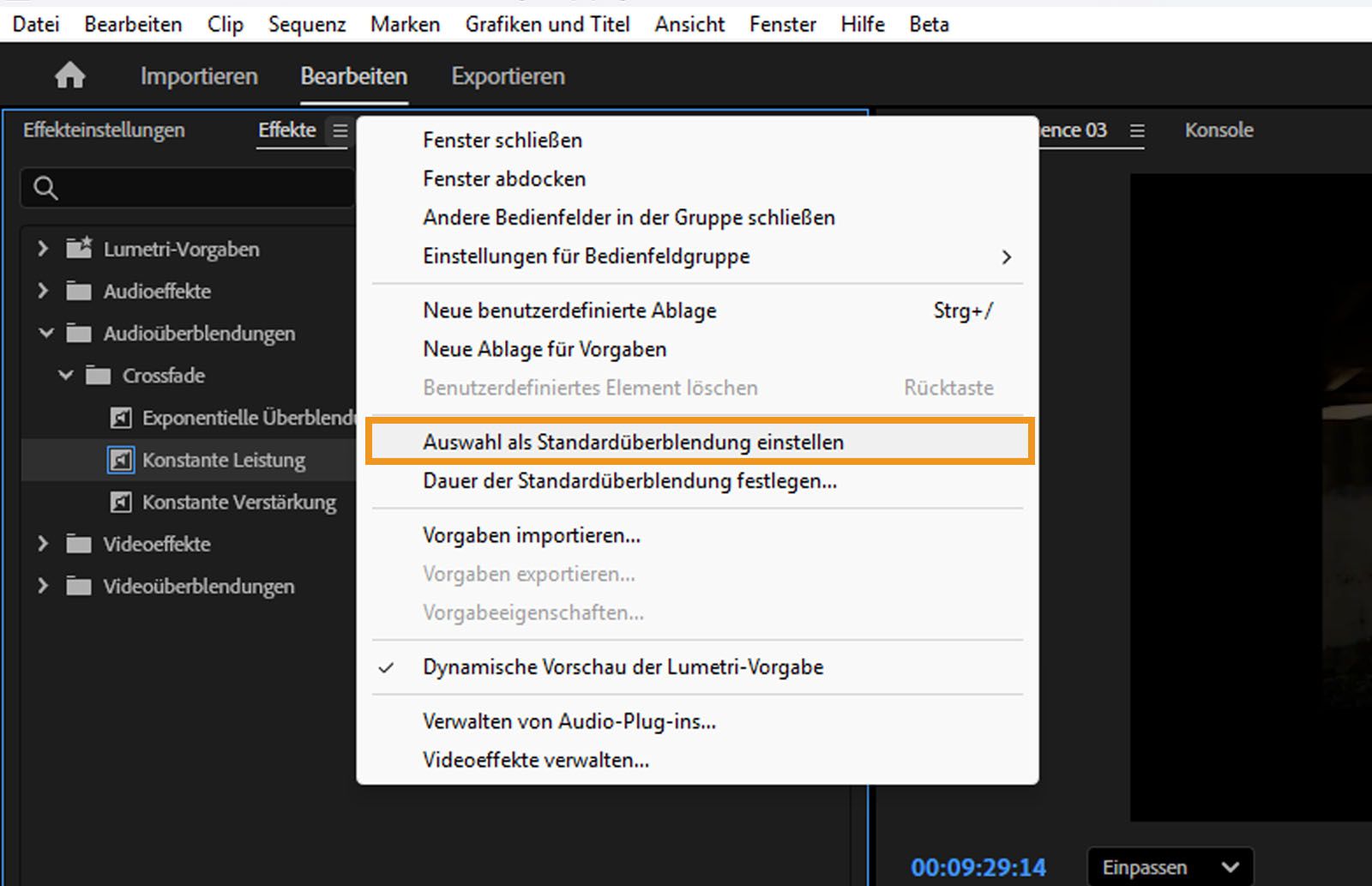The image size is (1372, 886).
Task: Select the Lumetri-Vorgaben preset folder icon
Action: coord(79,249)
